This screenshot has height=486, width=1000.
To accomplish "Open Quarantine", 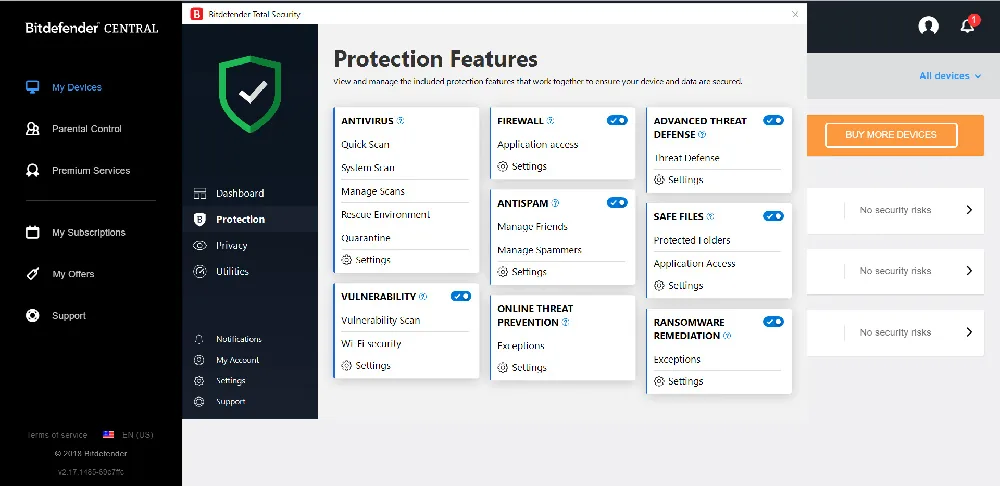I will pos(366,238).
